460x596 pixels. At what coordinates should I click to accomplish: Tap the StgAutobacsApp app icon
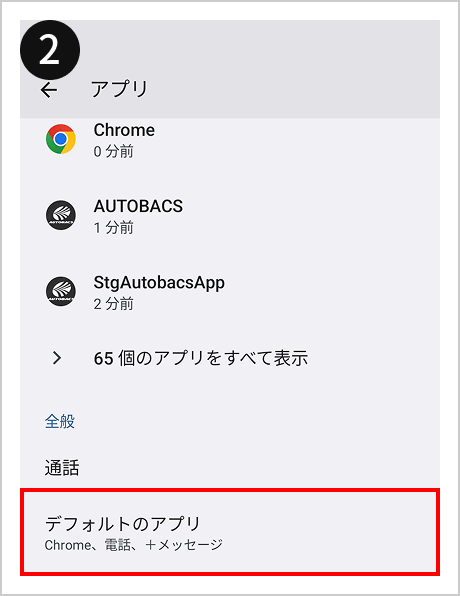61,291
